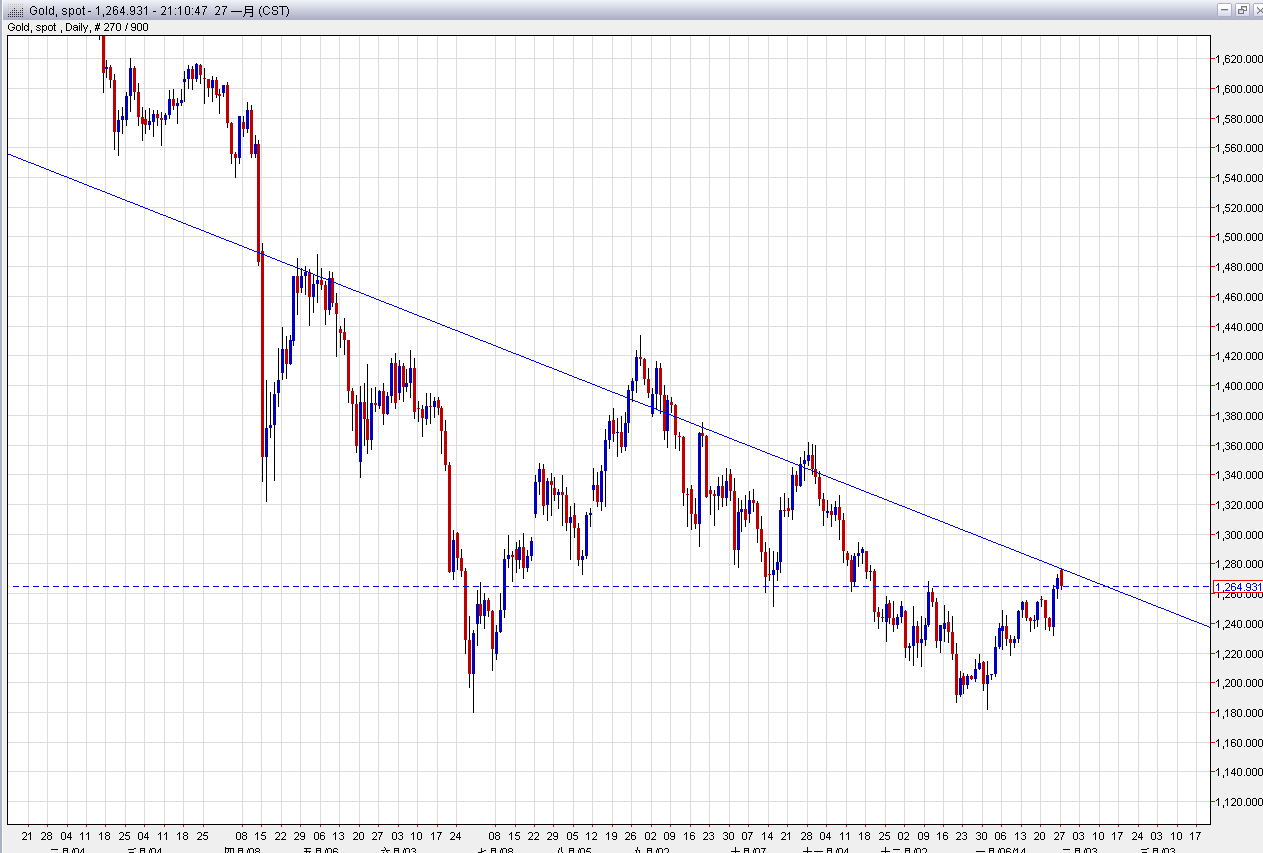Click the 1,440.000 price axis label
Image resolution: width=1263 pixels, height=853 pixels.
(x=1238, y=327)
